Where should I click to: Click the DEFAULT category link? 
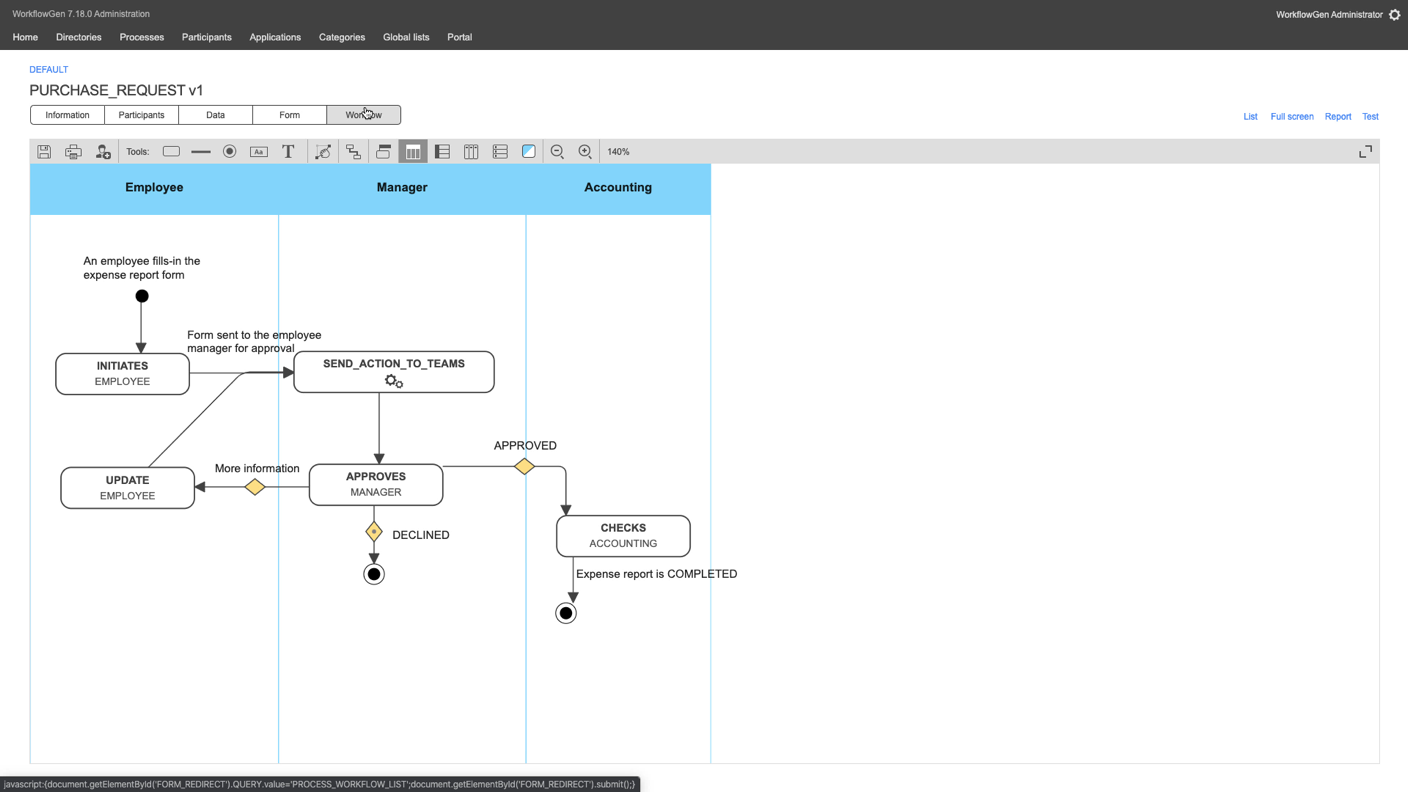pyautogui.click(x=49, y=70)
